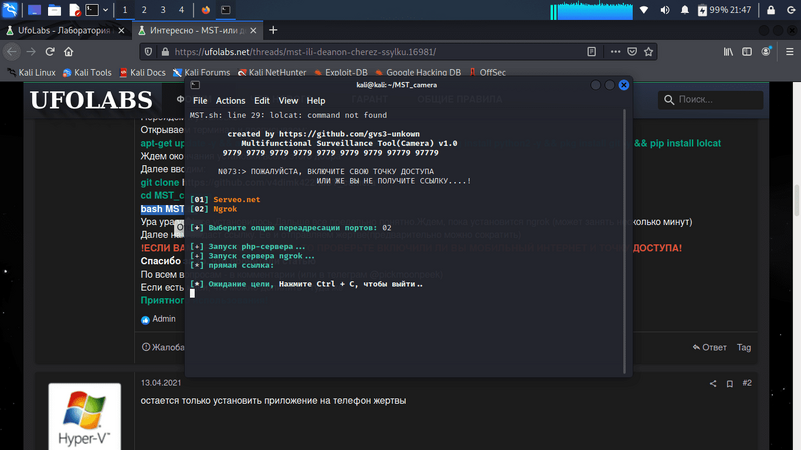Open the Firefox hamburger menu

coord(790,52)
